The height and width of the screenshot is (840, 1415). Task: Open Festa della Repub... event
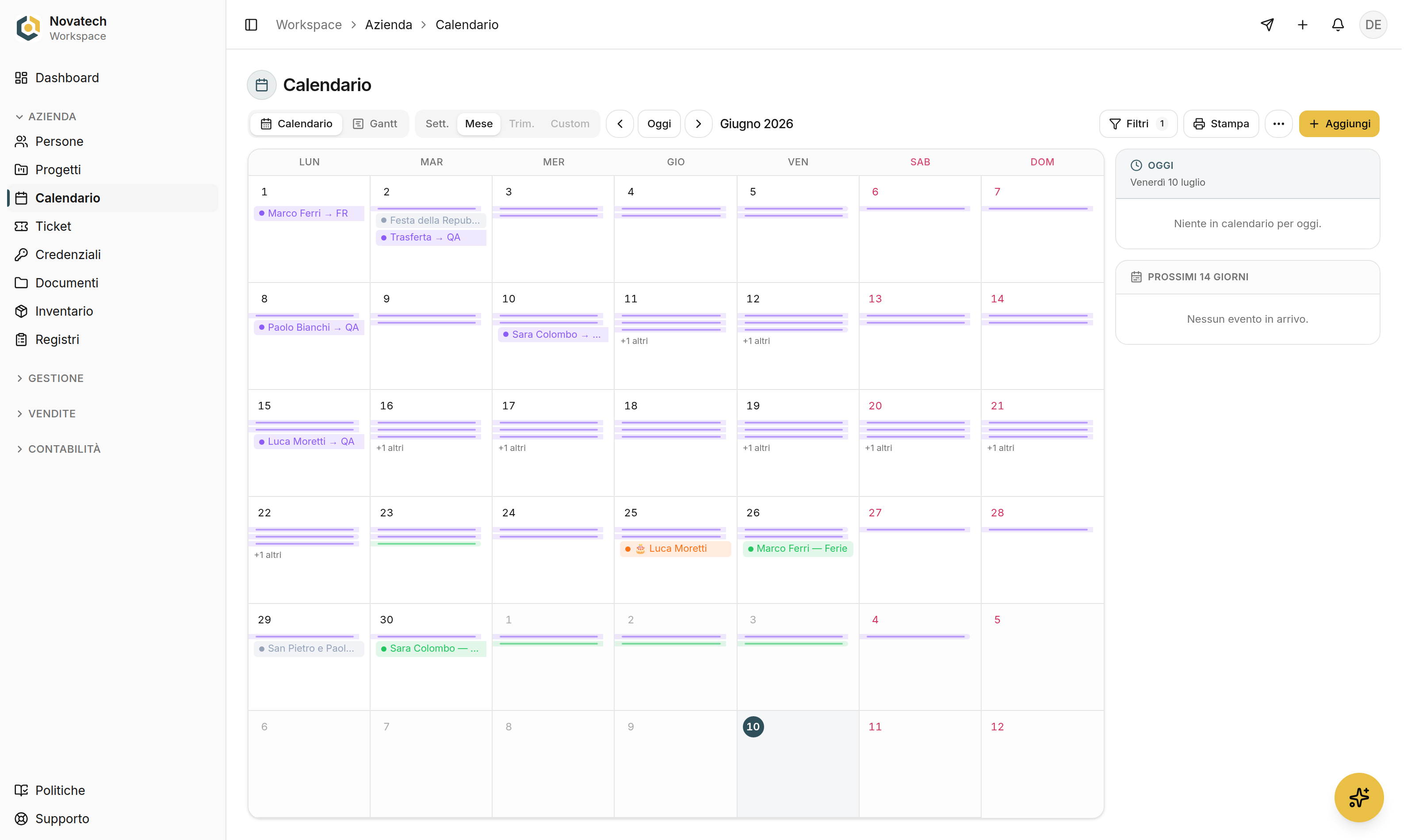[431, 220]
